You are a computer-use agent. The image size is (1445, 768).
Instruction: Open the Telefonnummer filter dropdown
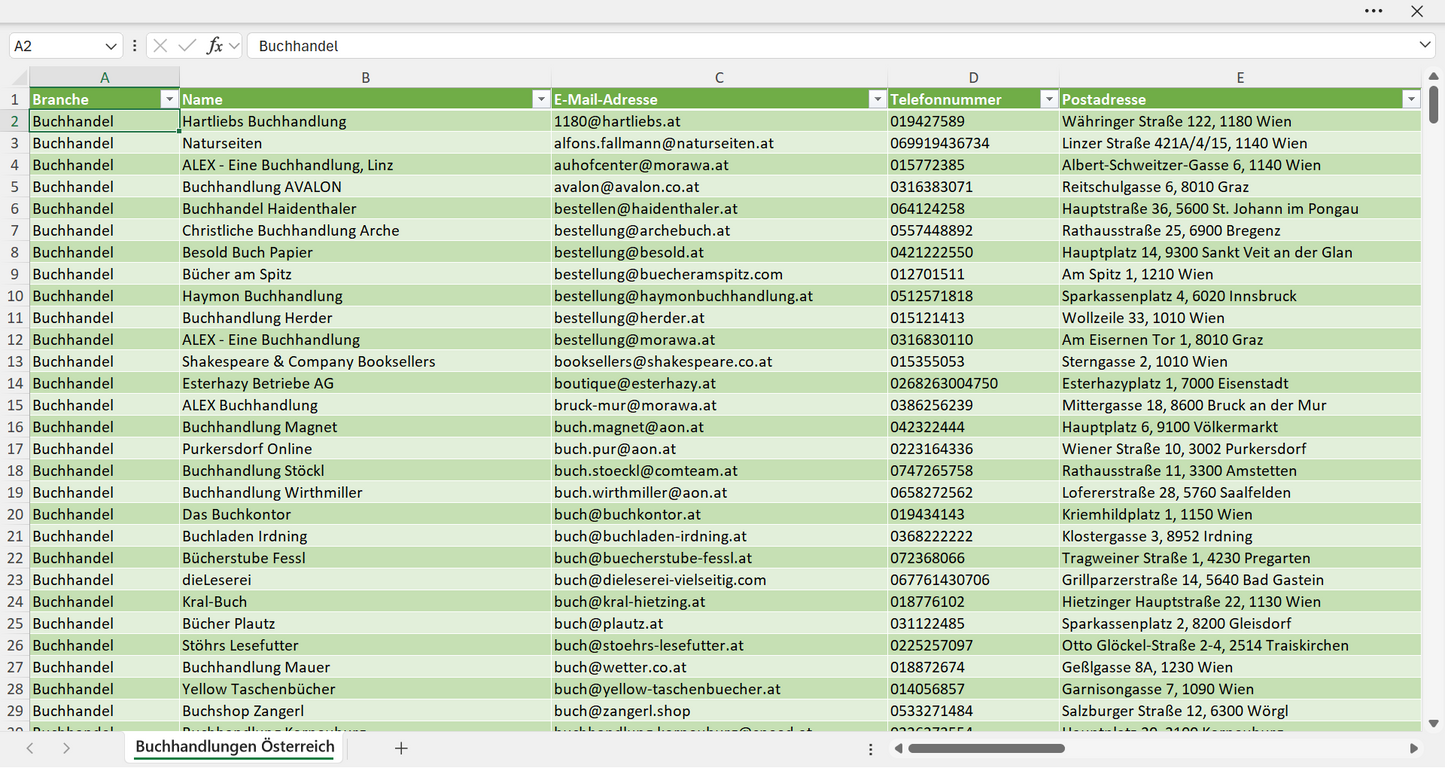coord(1049,99)
